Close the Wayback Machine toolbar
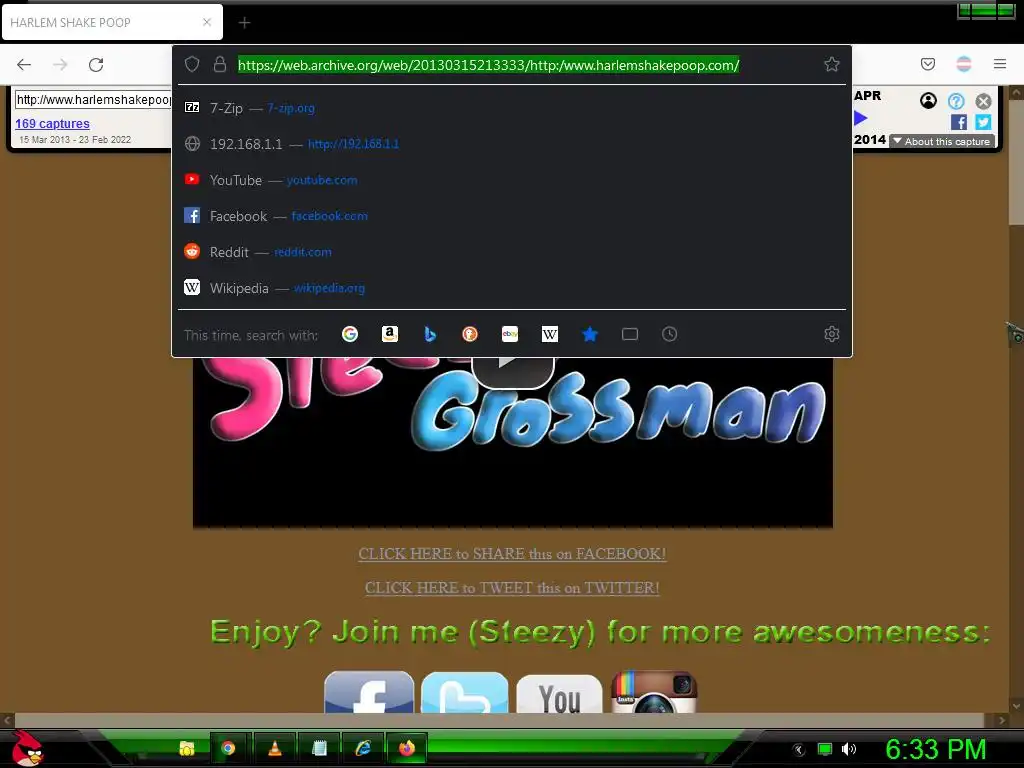The height and width of the screenshot is (768, 1024). (984, 101)
